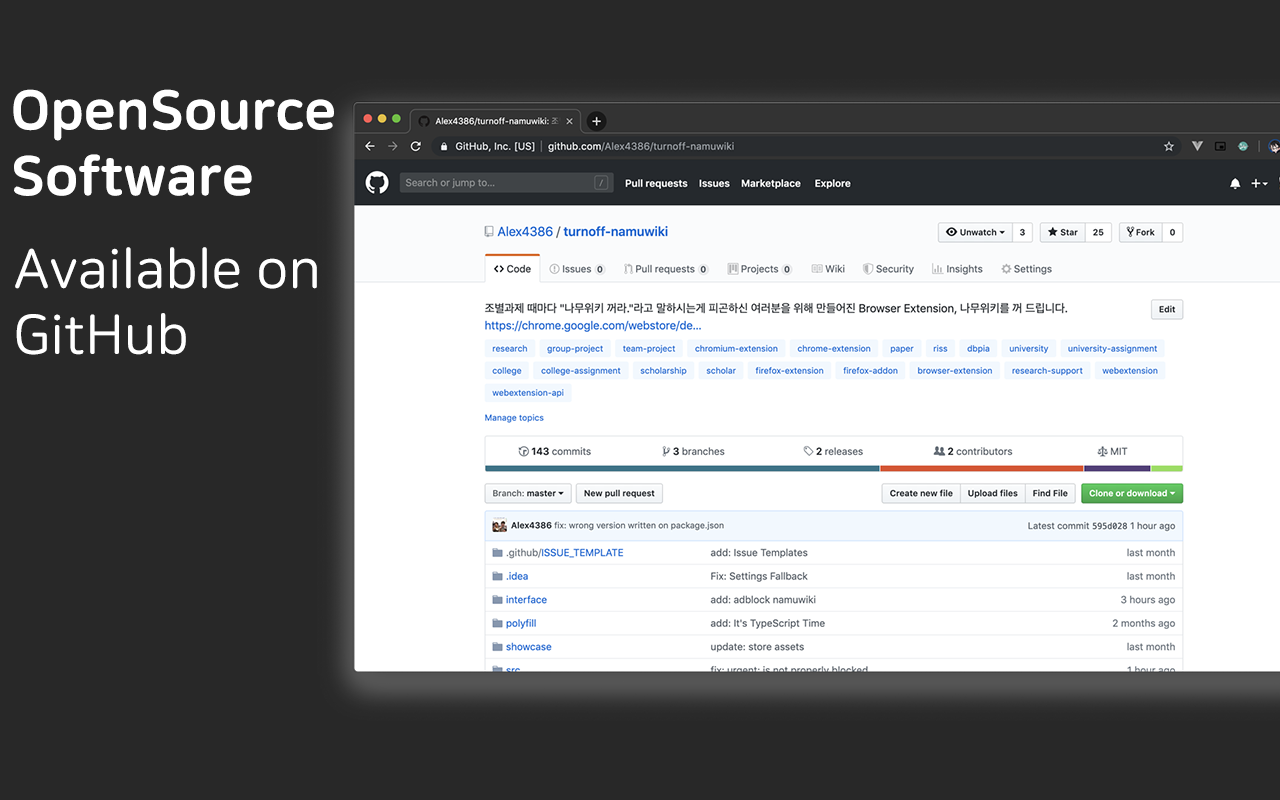Switch to the Code tab
Screen dimensions: 1280x800
coord(512,269)
